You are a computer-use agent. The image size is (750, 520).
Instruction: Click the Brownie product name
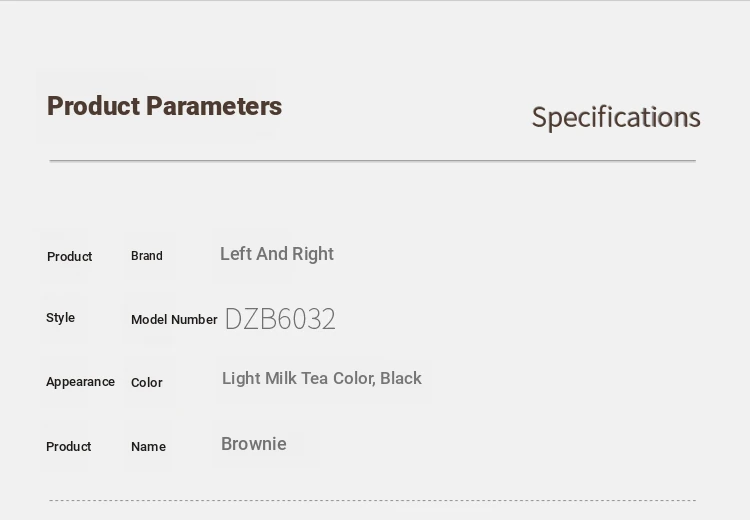coord(254,444)
